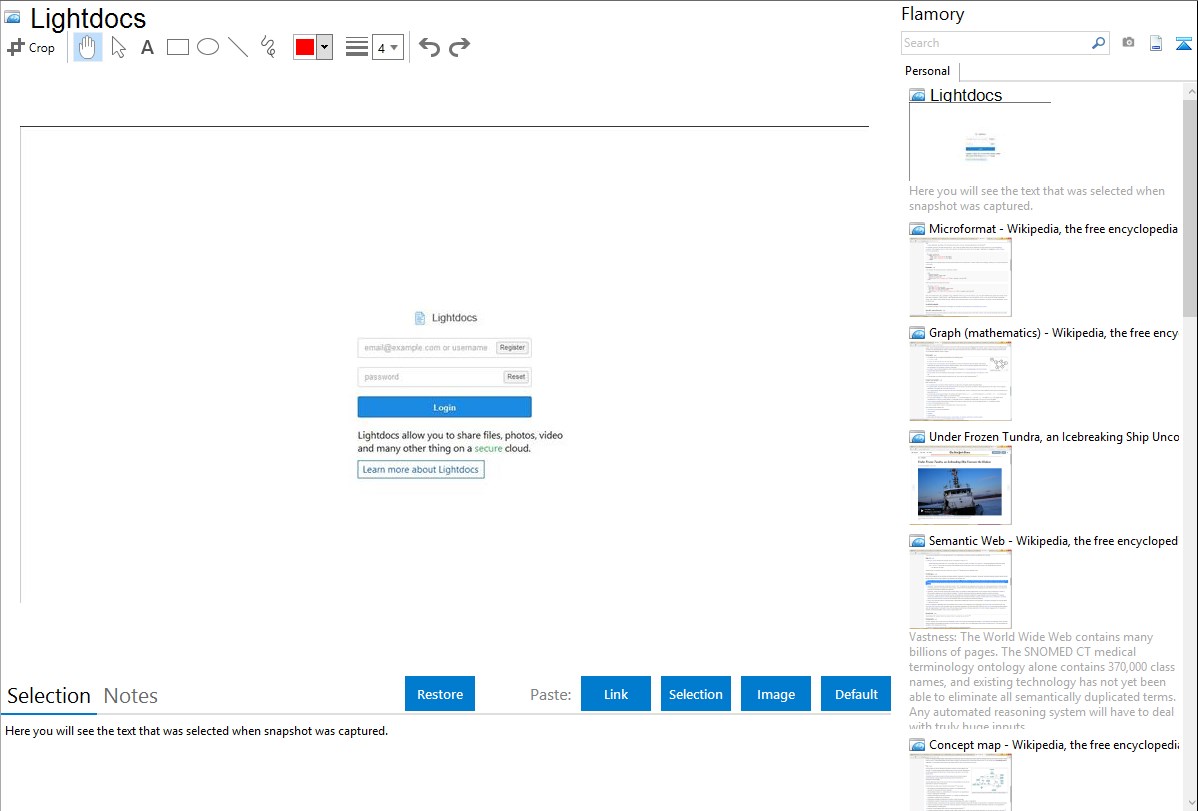Open the Graph (mathematics) snapshot thumbnail
Image resolution: width=1198 pixels, height=811 pixels.
coord(960,381)
